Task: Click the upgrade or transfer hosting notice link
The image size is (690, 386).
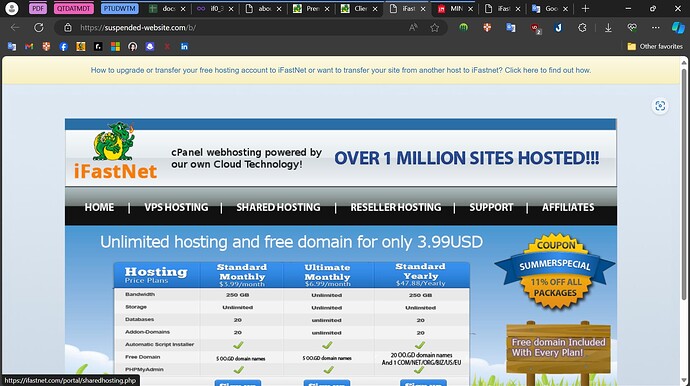Action: click(341, 70)
